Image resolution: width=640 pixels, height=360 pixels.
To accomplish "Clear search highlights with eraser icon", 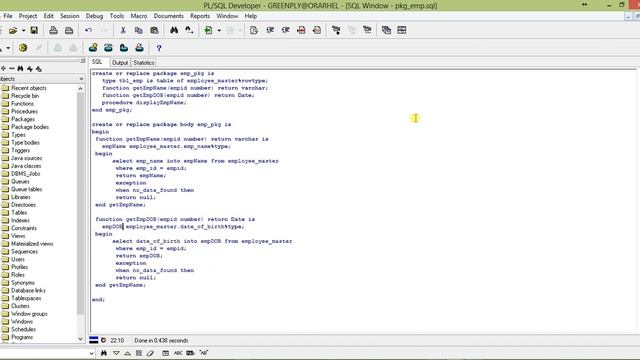I will [150, 353].
